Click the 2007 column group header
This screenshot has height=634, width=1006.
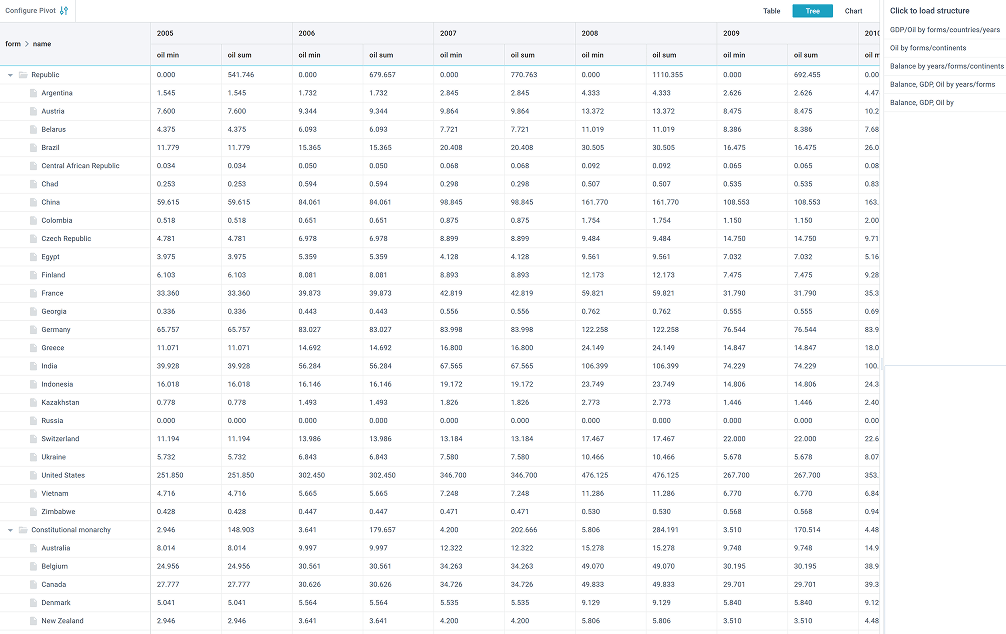504,33
